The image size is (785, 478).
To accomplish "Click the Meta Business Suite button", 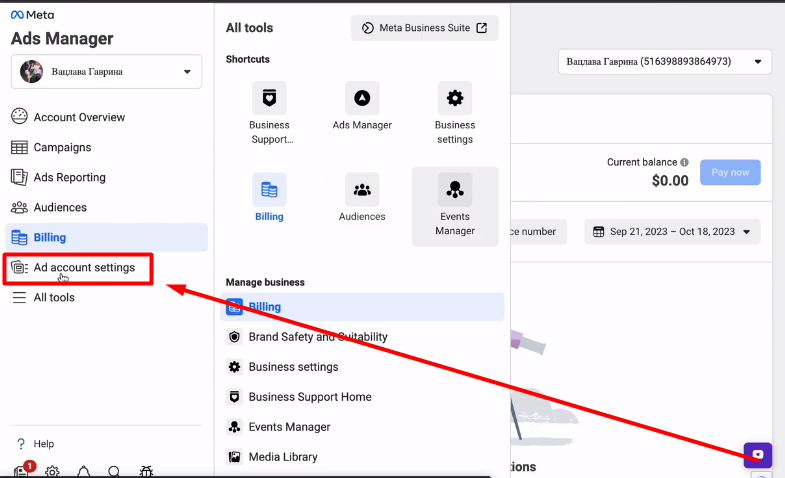I will [424, 28].
